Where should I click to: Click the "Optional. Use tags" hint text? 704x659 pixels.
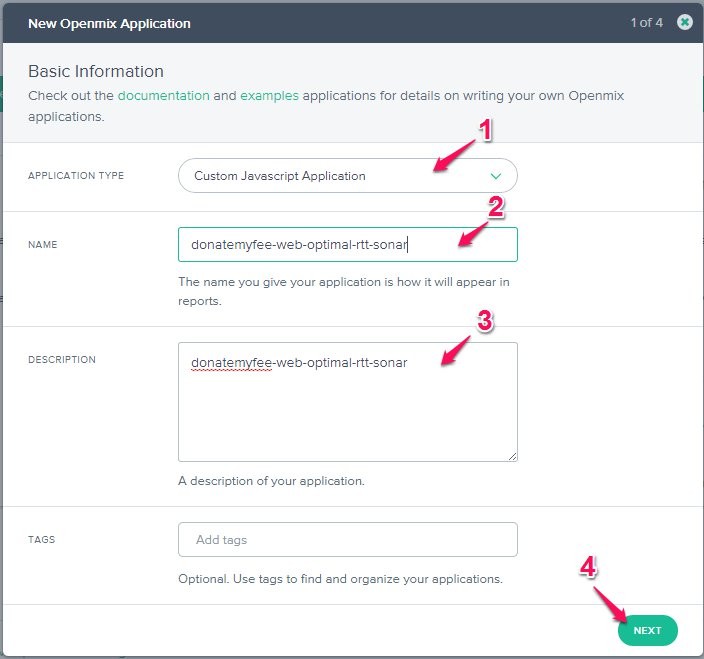click(340, 579)
